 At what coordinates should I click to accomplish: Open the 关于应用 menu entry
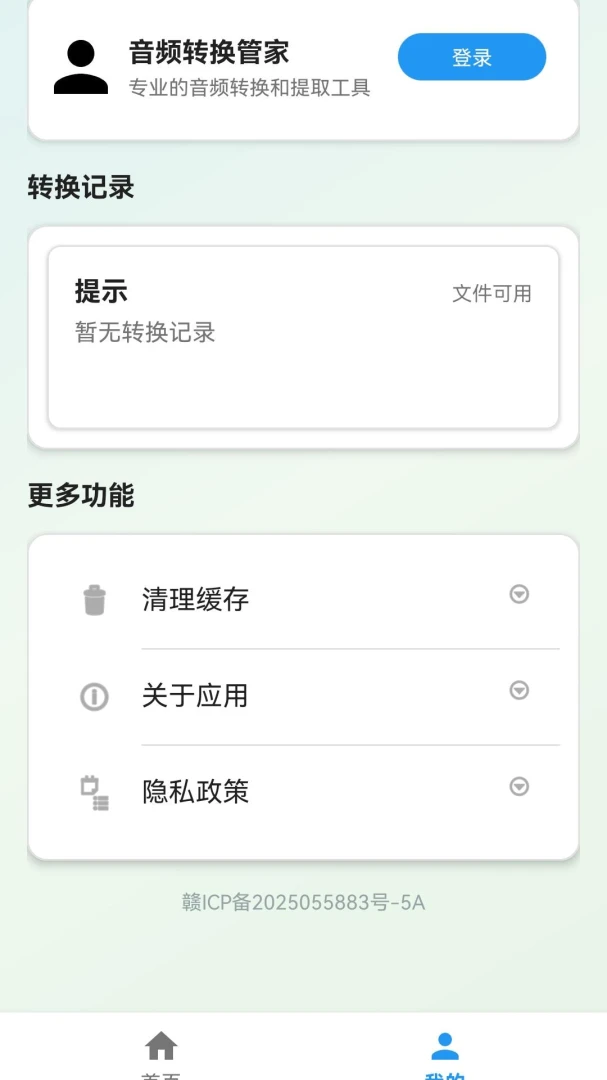[303, 696]
